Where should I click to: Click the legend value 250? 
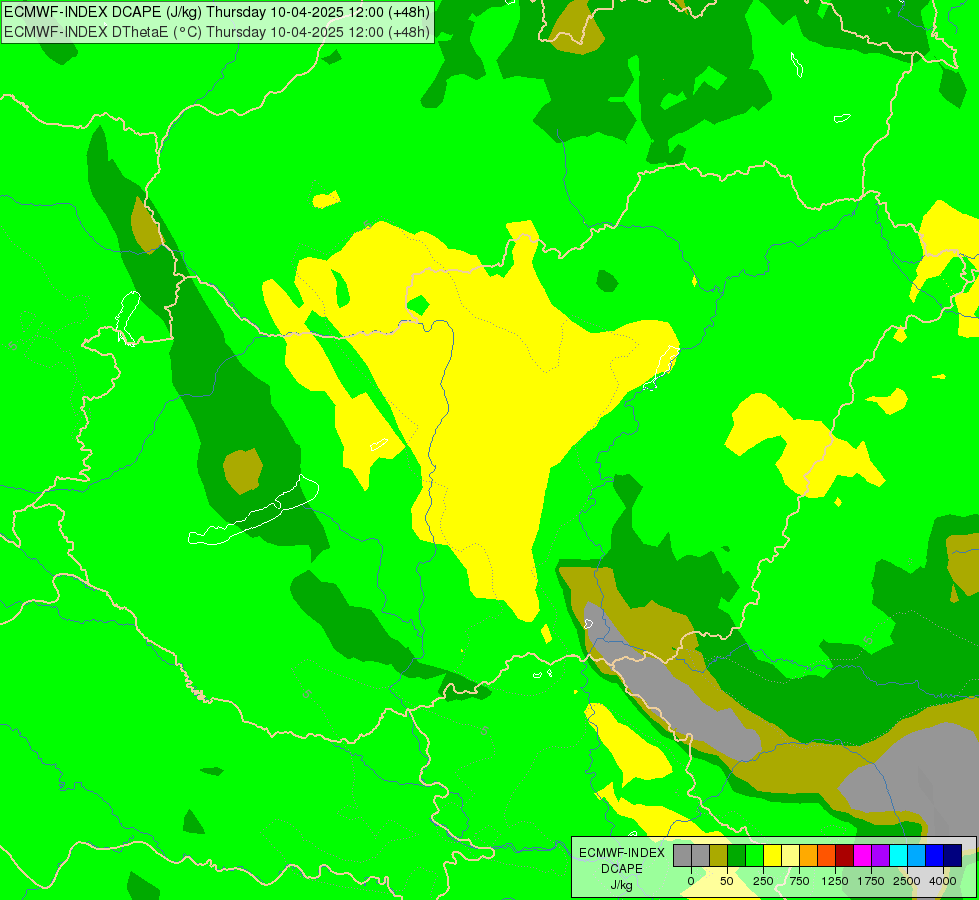[763, 881]
